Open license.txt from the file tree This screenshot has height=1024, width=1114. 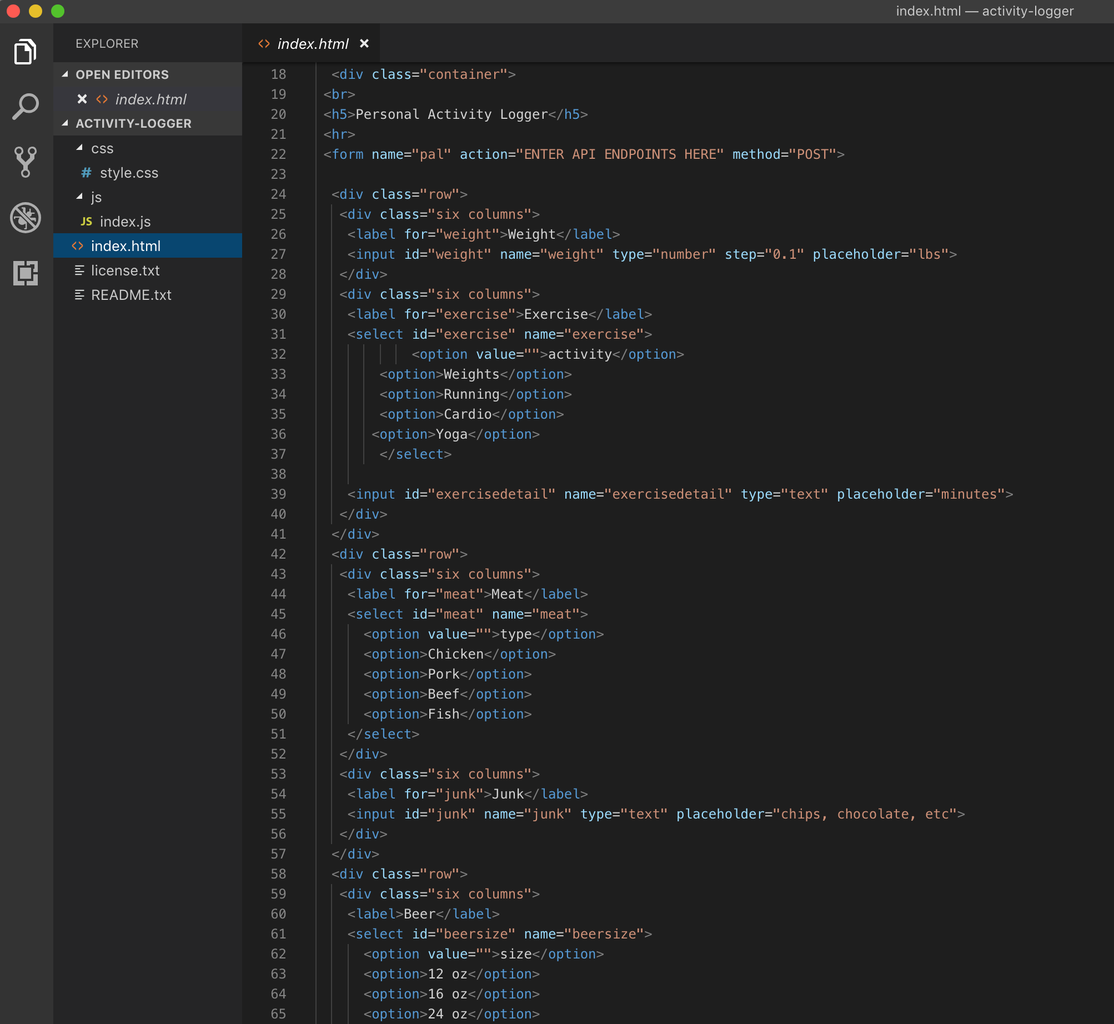pos(125,270)
